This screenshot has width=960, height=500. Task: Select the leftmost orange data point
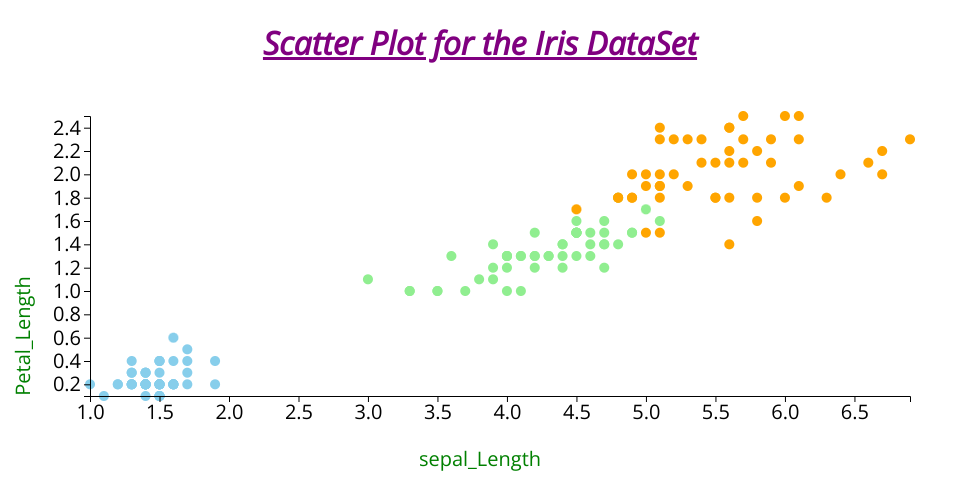[x=576, y=209]
